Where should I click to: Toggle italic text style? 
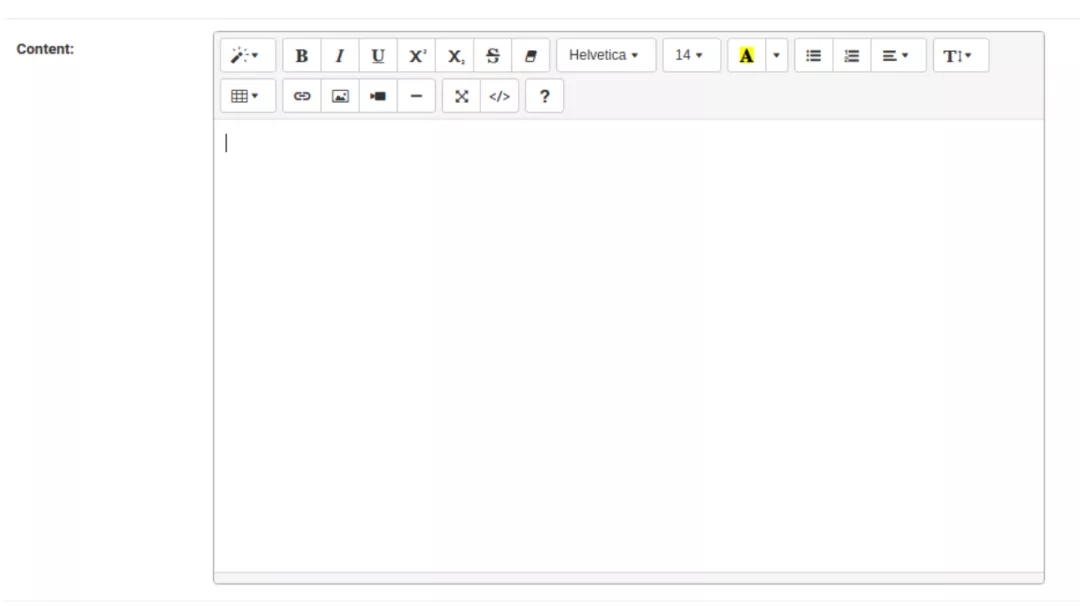pos(340,56)
